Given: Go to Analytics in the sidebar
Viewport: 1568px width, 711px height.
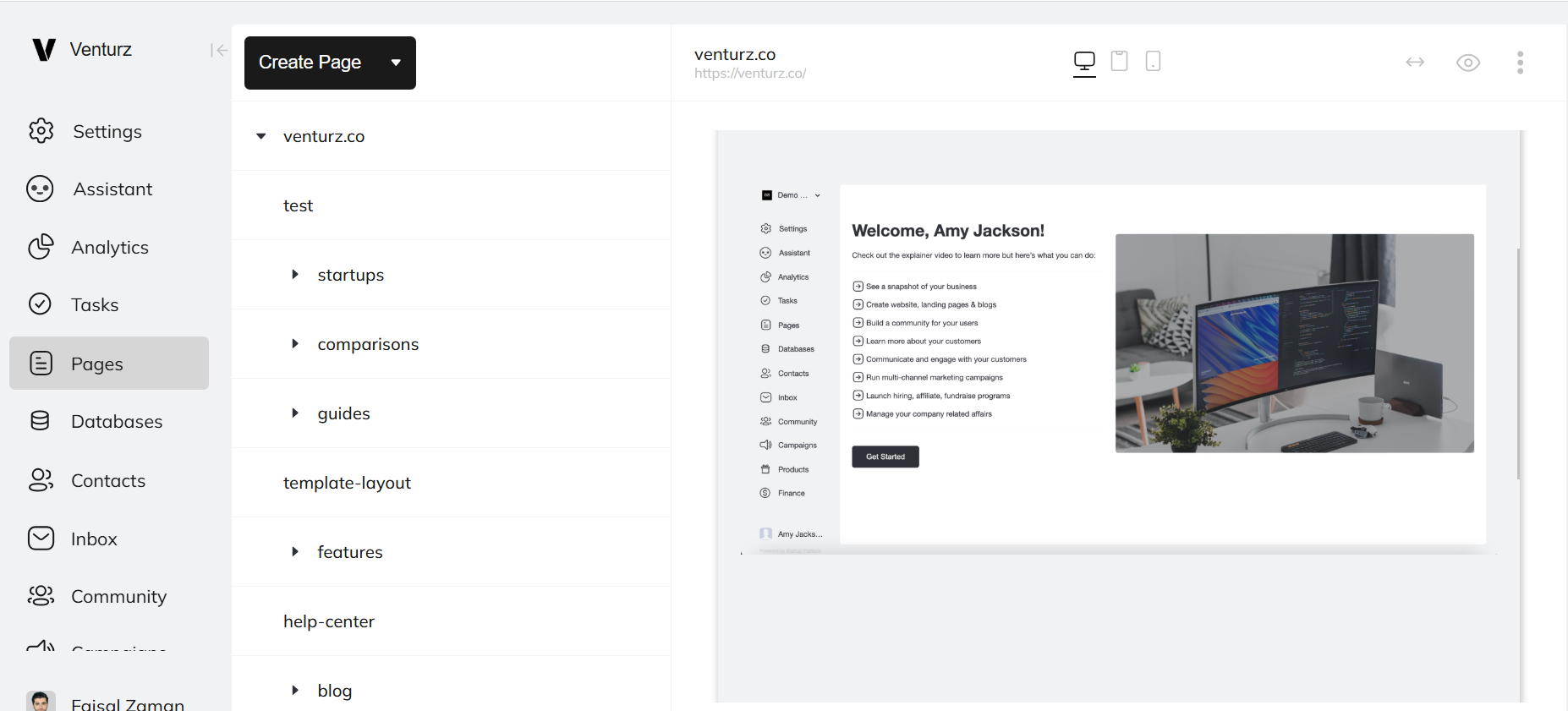Looking at the screenshot, I should (x=109, y=248).
